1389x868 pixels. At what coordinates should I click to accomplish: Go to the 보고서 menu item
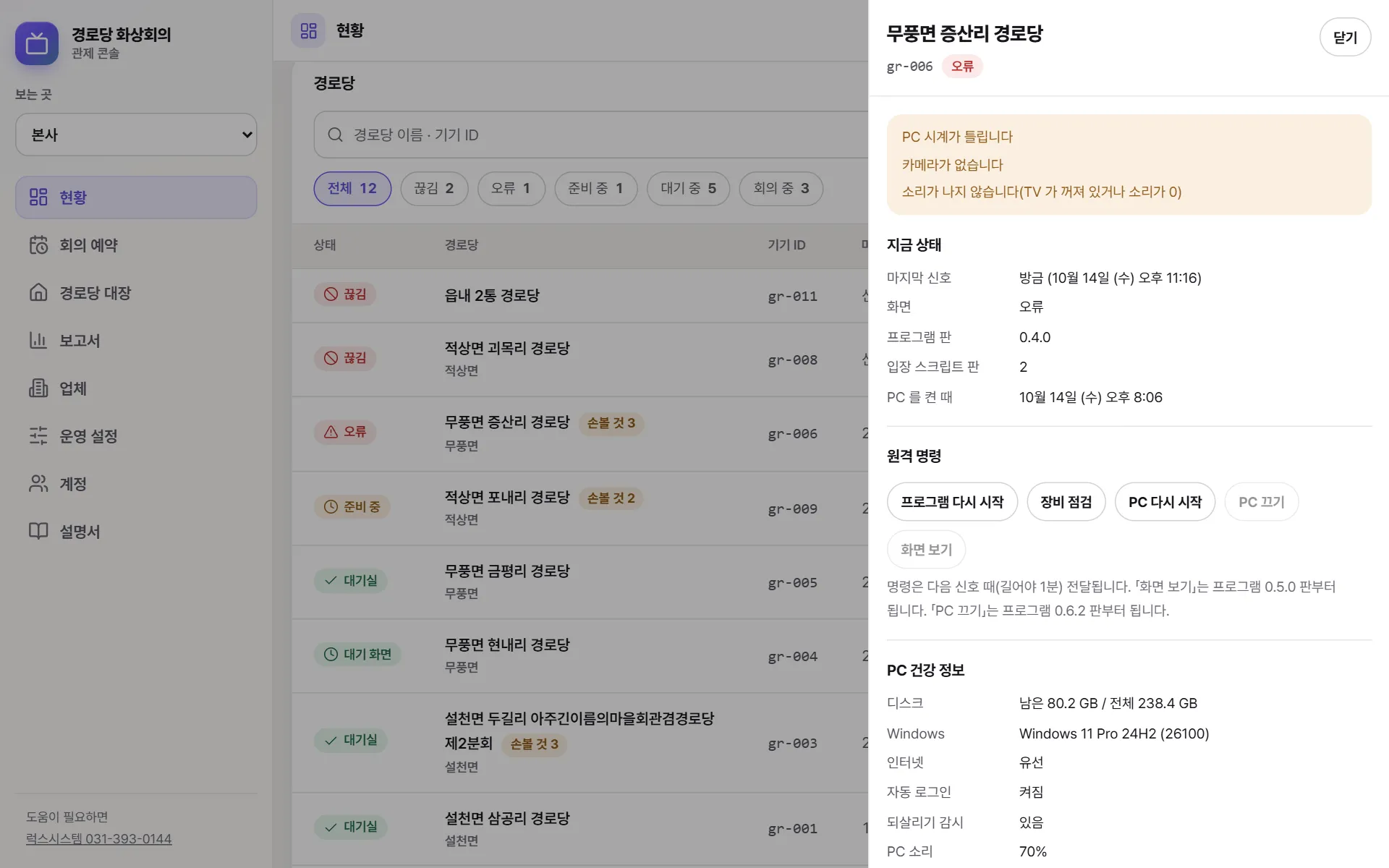[x=136, y=340]
